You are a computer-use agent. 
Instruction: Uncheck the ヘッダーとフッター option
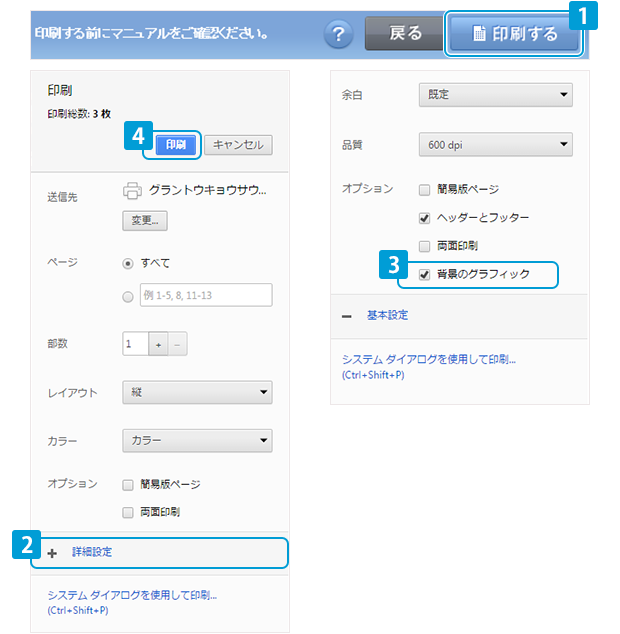(x=425, y=217)
